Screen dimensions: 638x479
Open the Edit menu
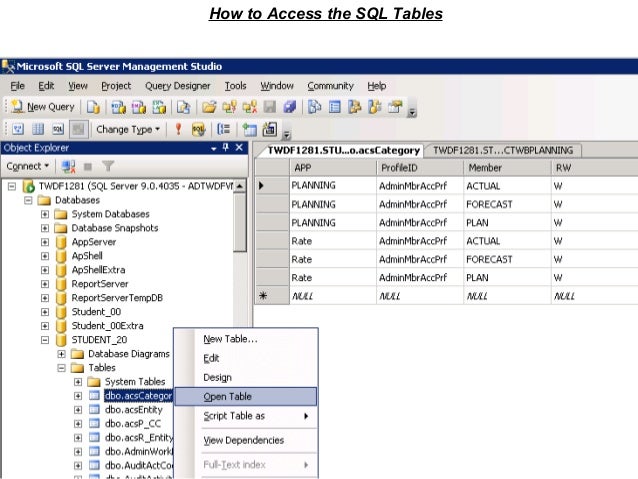click(46, 86)
